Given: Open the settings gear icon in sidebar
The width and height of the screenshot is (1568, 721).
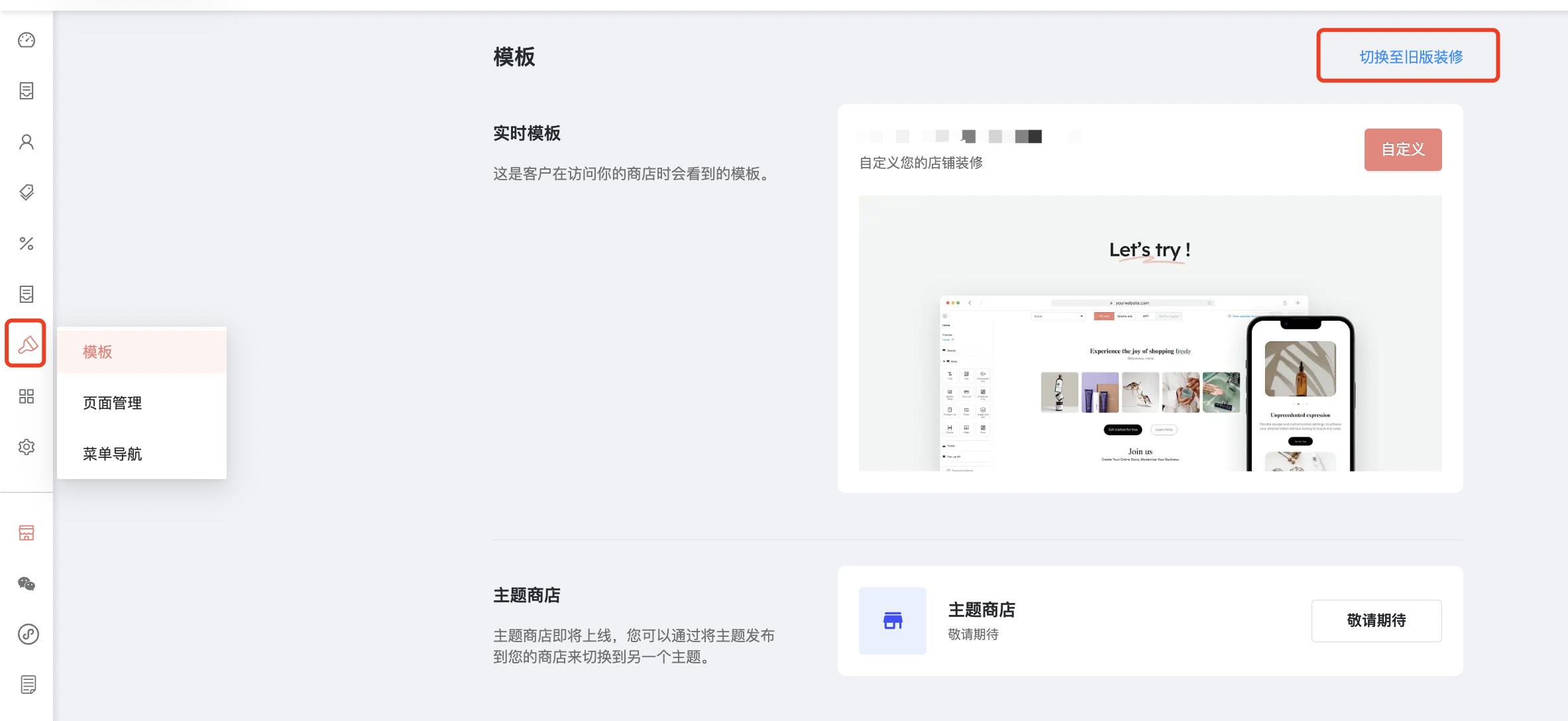Looking at the screenshot, I should pyautogui.click(x=27, y=447).
